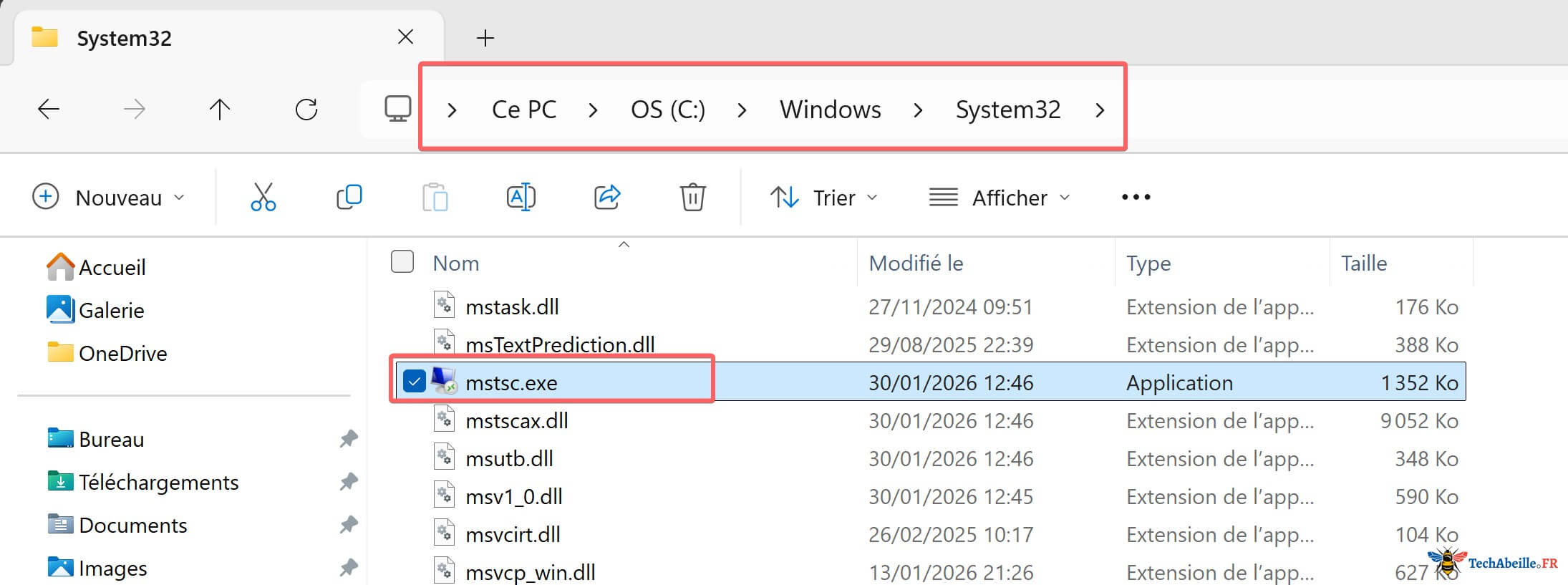Screen dimensions: 1568x585
Task: Sort by the Taille column header
Action: tap(1364, 264)
